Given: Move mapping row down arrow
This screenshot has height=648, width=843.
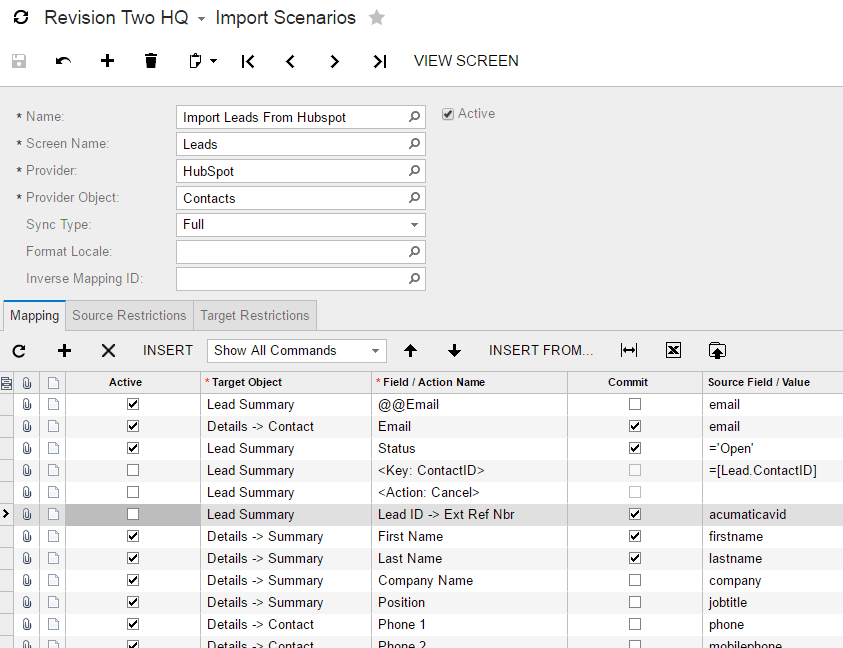Looking at the screenshot, I should point(454,351).
